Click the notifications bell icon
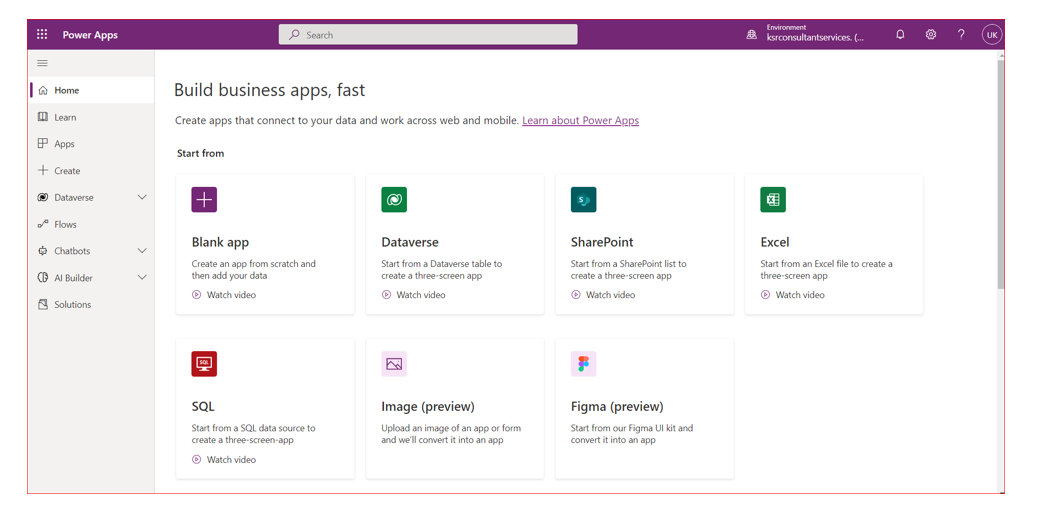 (900, 34)
